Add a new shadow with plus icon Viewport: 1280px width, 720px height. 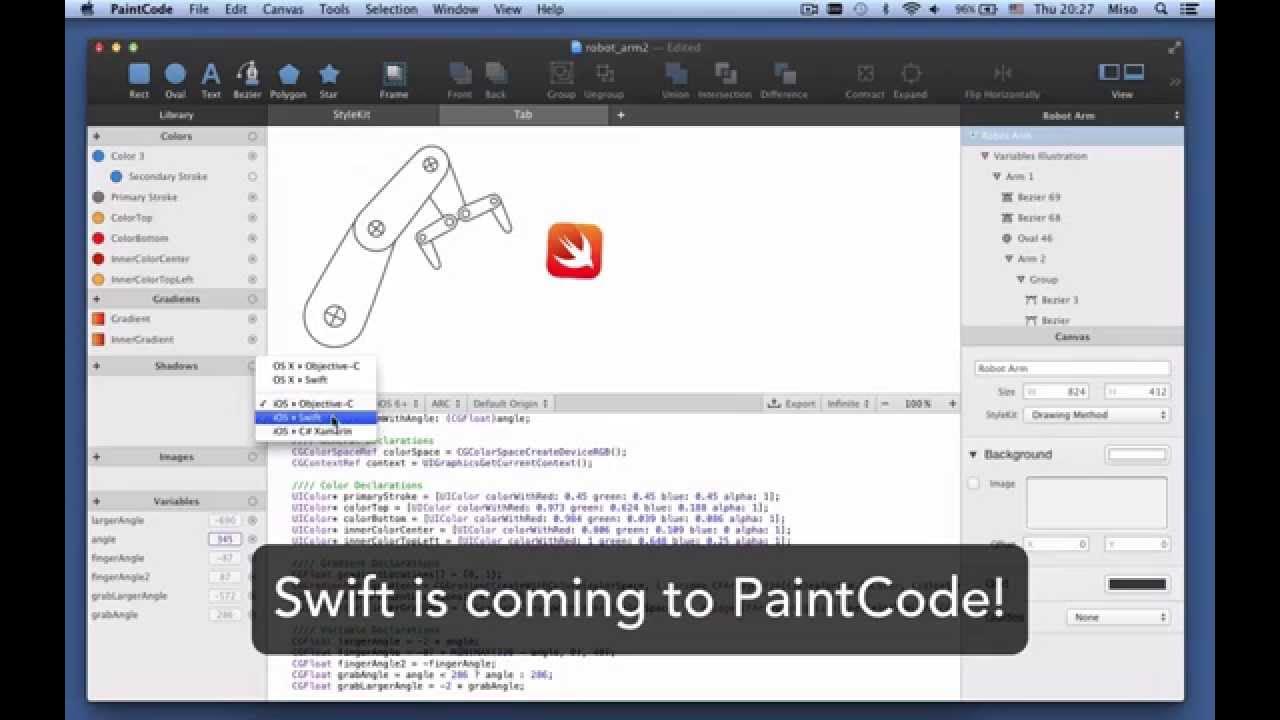[x=97, y=366]
